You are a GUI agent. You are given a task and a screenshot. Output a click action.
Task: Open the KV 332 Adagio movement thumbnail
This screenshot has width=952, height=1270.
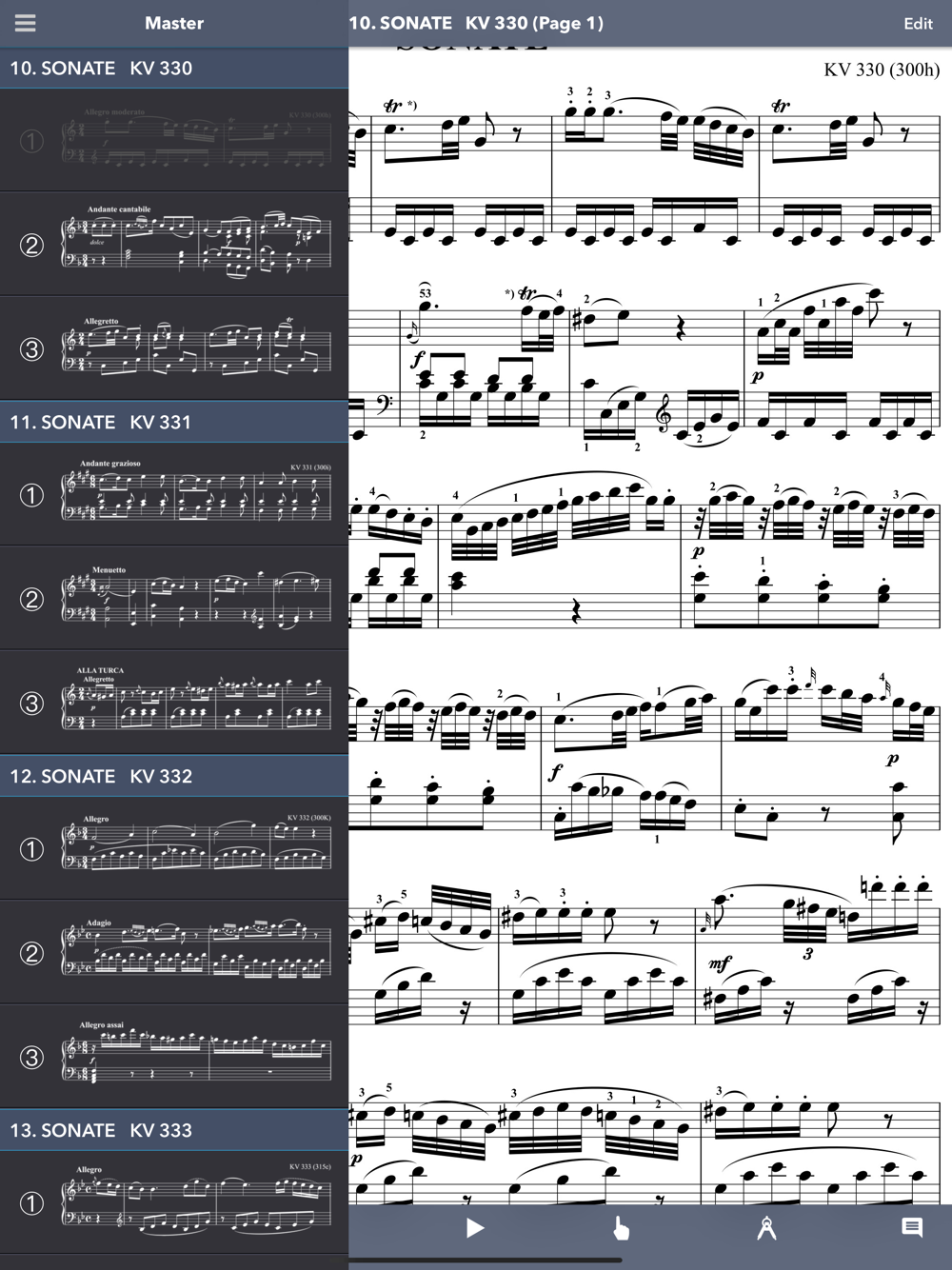pyautogui.click(x=196, y=950)
